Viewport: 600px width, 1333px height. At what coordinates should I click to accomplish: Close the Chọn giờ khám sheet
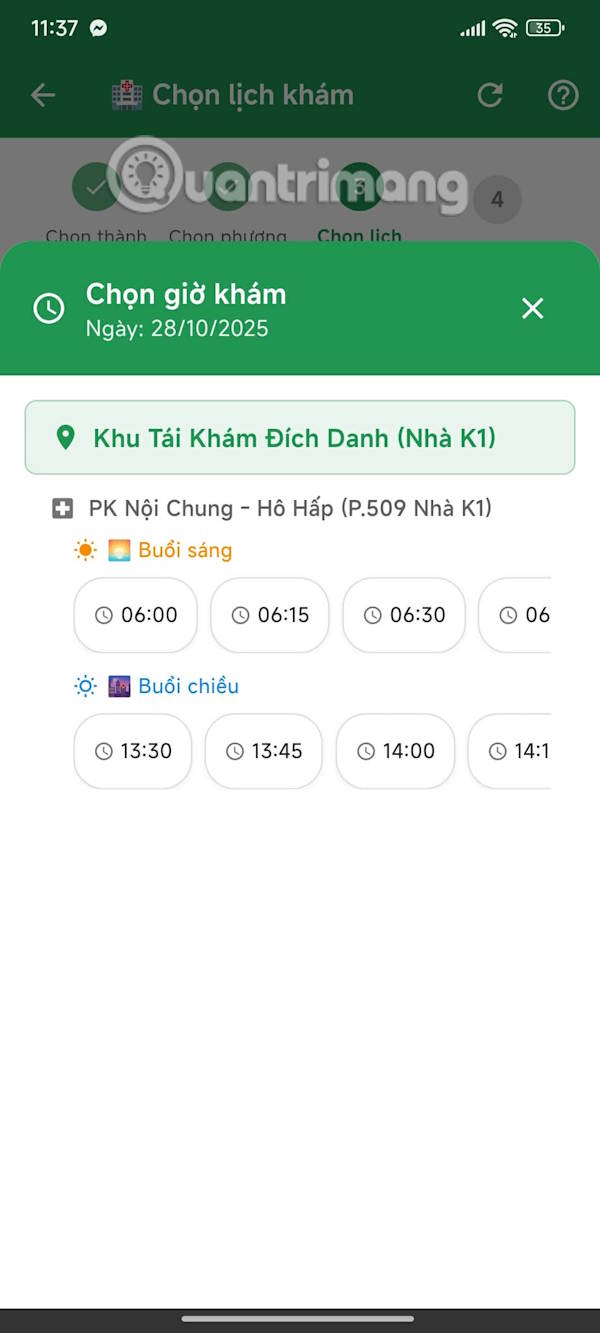(x=532, y=309)
